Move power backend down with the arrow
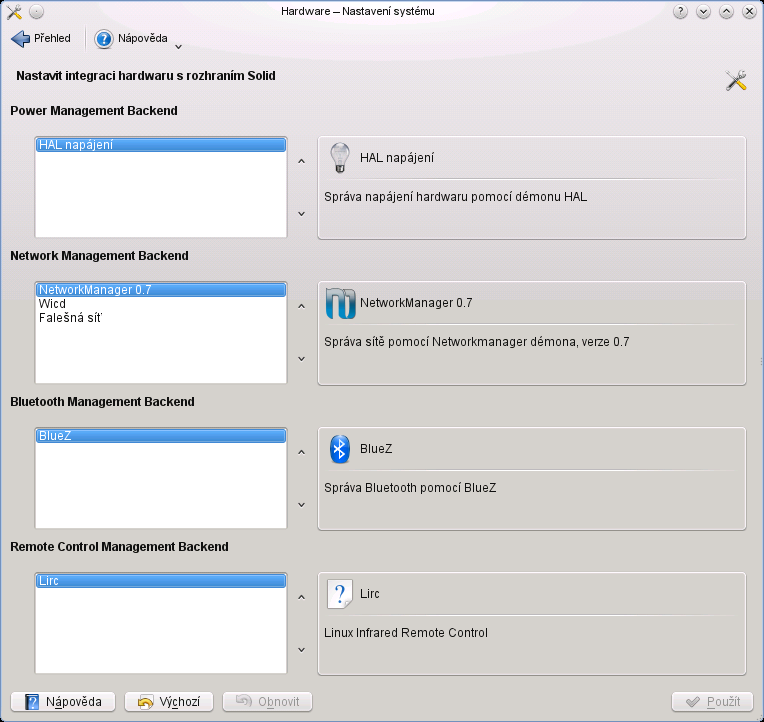 pos(302,214)
